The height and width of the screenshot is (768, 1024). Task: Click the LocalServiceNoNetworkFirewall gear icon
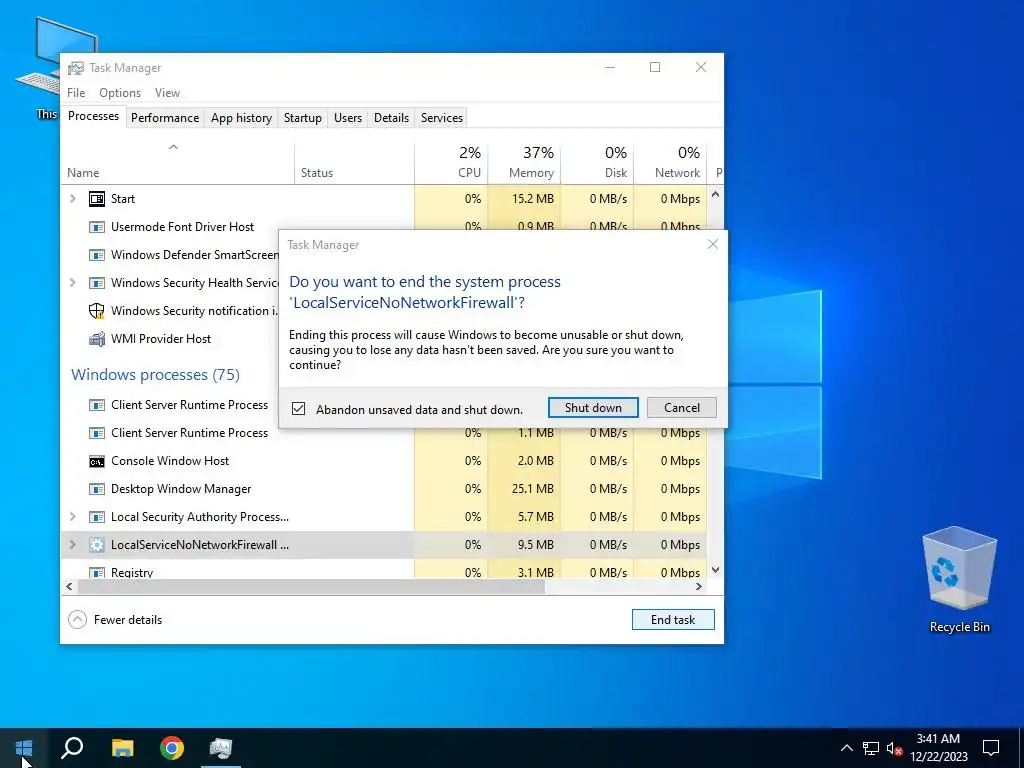tap(97, 545)
